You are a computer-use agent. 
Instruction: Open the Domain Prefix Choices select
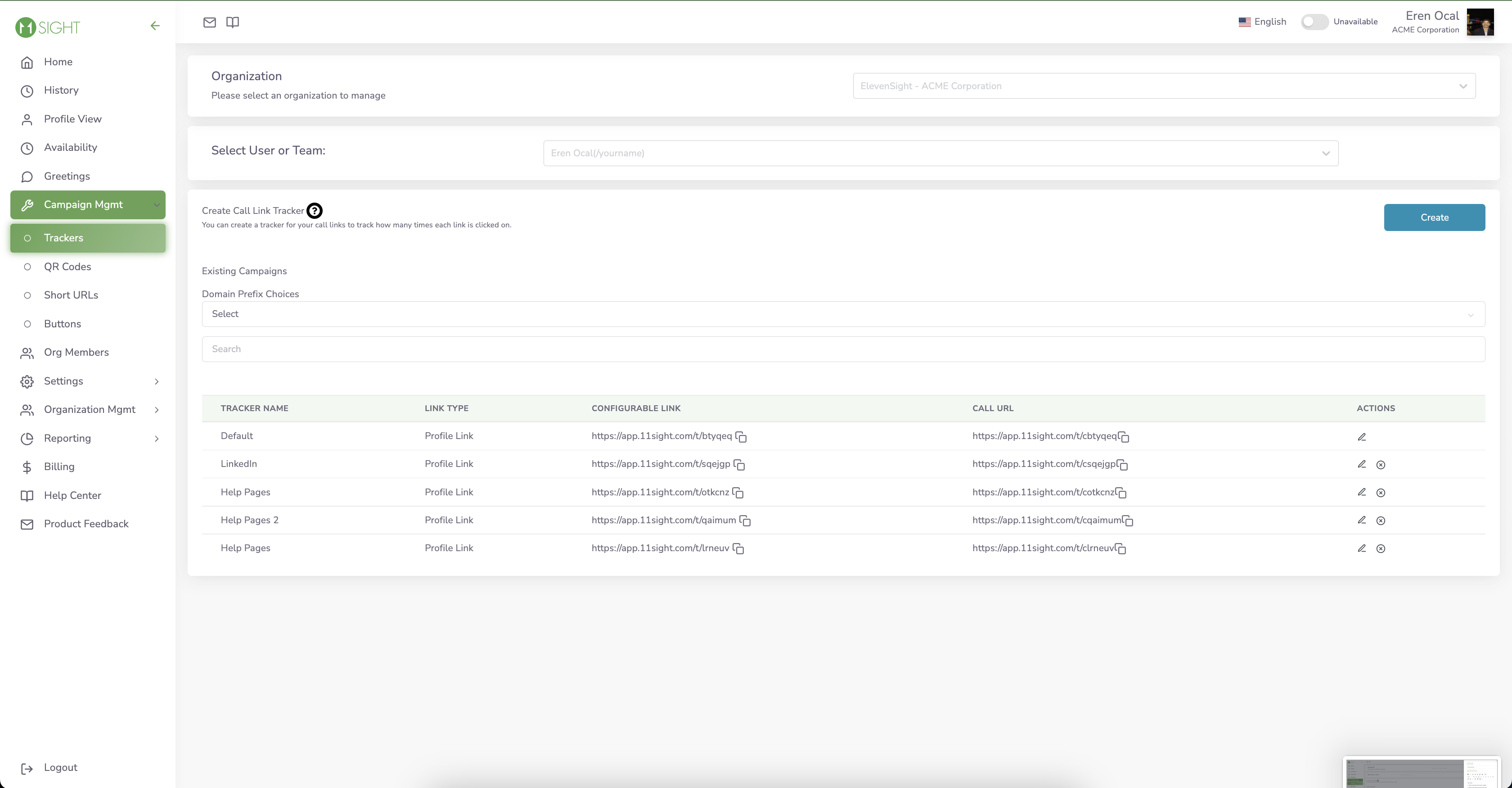[x=843, y=314]
